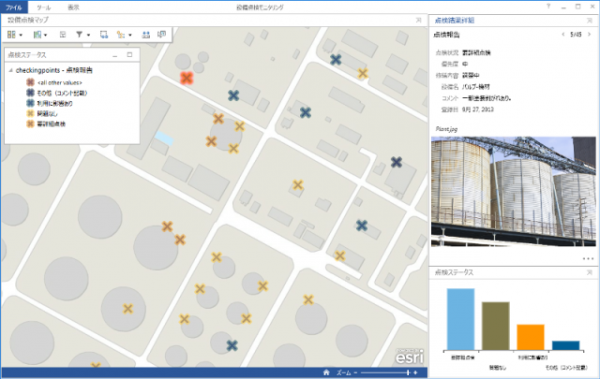Click the Plant.jpg silo photo thumbnail

coord(514,191)
